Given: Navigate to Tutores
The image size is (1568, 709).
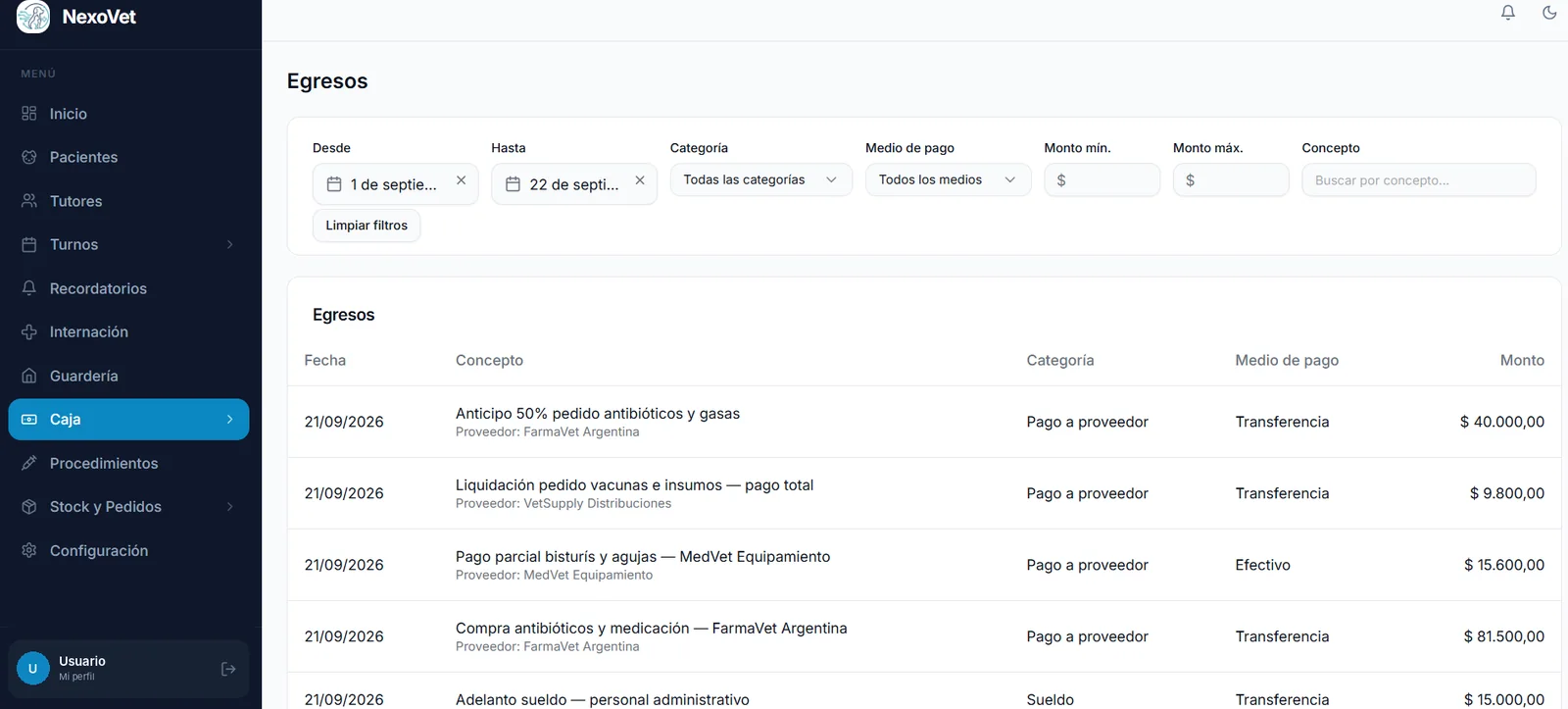Looking at the screenshot, I should click(128, 201).
